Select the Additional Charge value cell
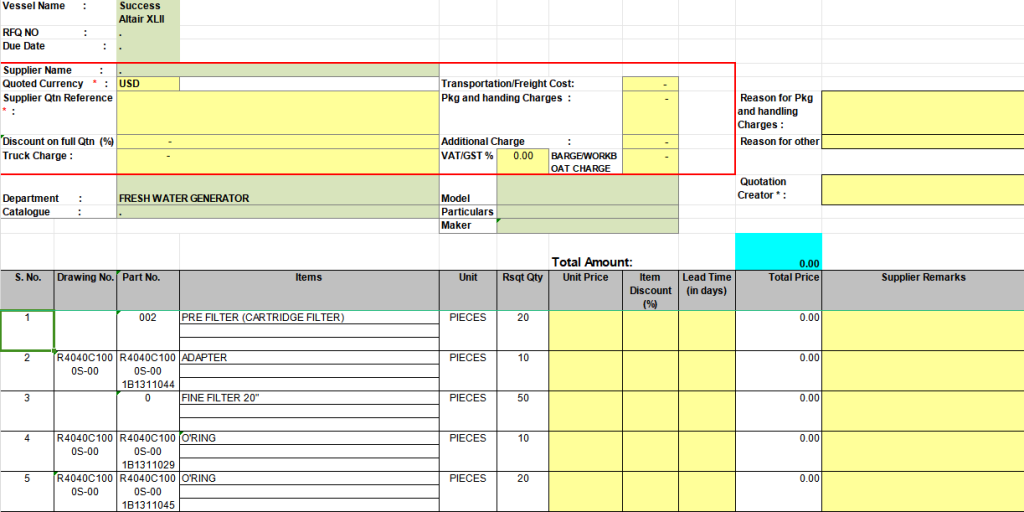Image resolution: width=1024 pixels, height=512 pixels. click(650, 142)
